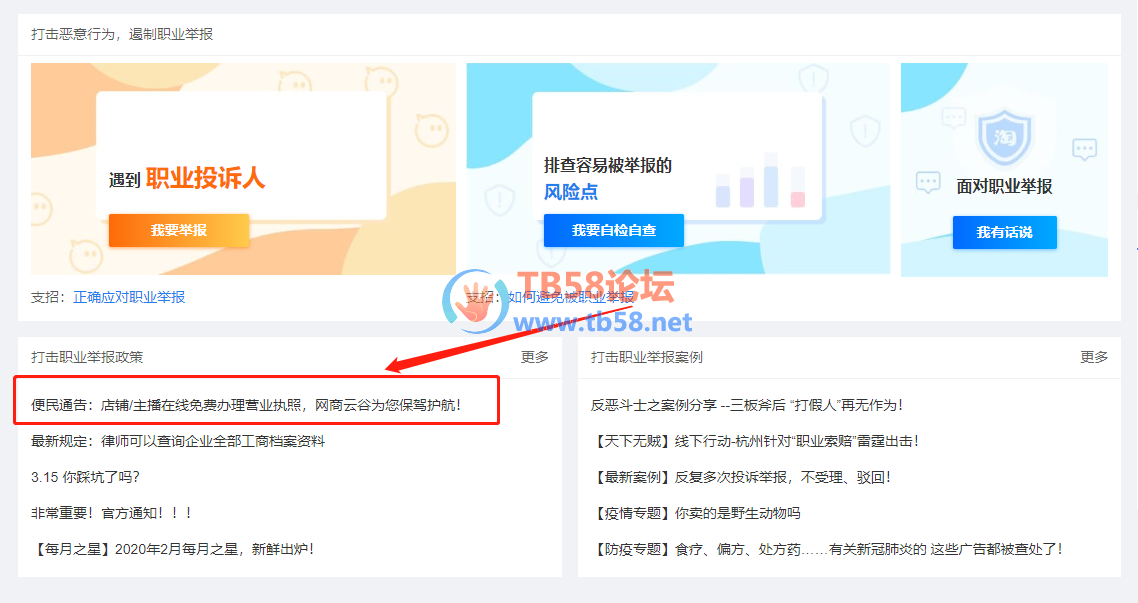The width and height of the screenshot is (1138, 603).
Task: Open the 每月之星 2020年2月 article
Action: [172, 549]
